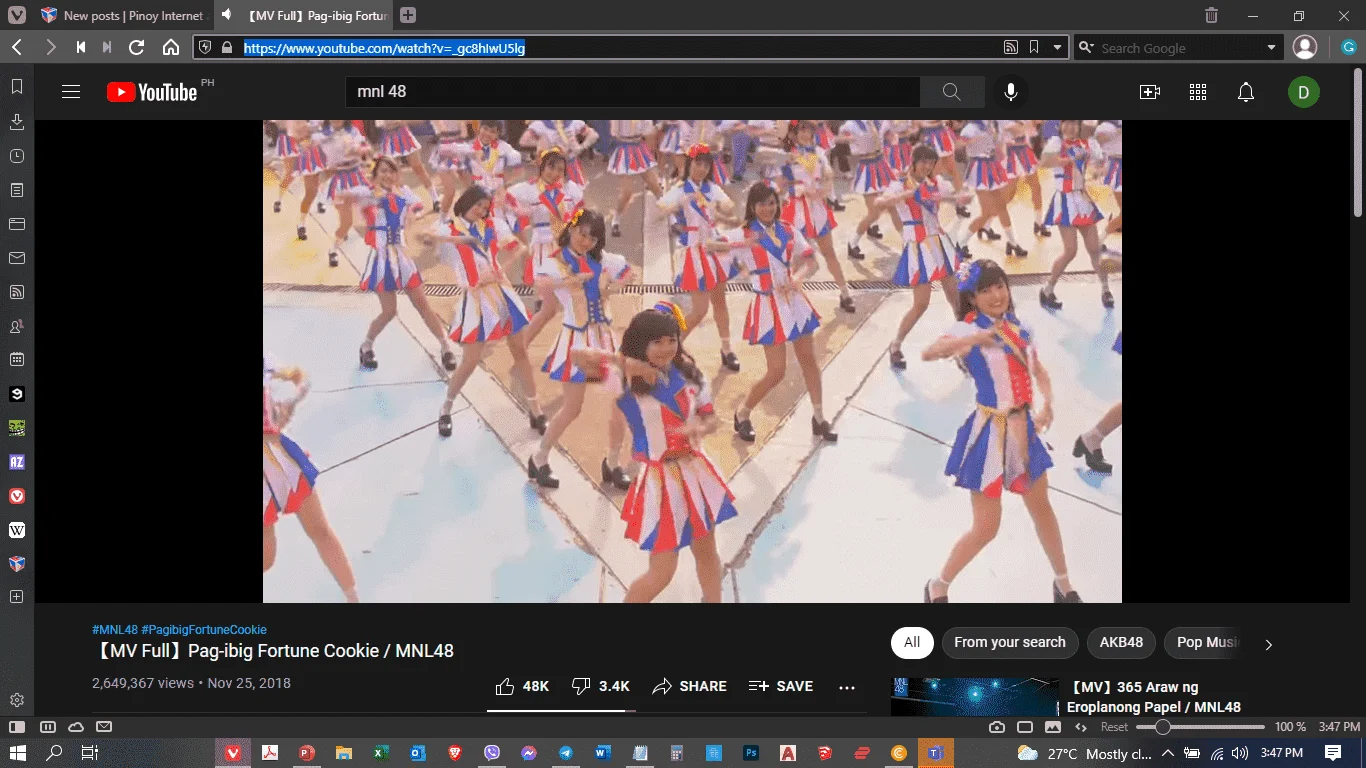Click the SHARE button

pos(689,686)
